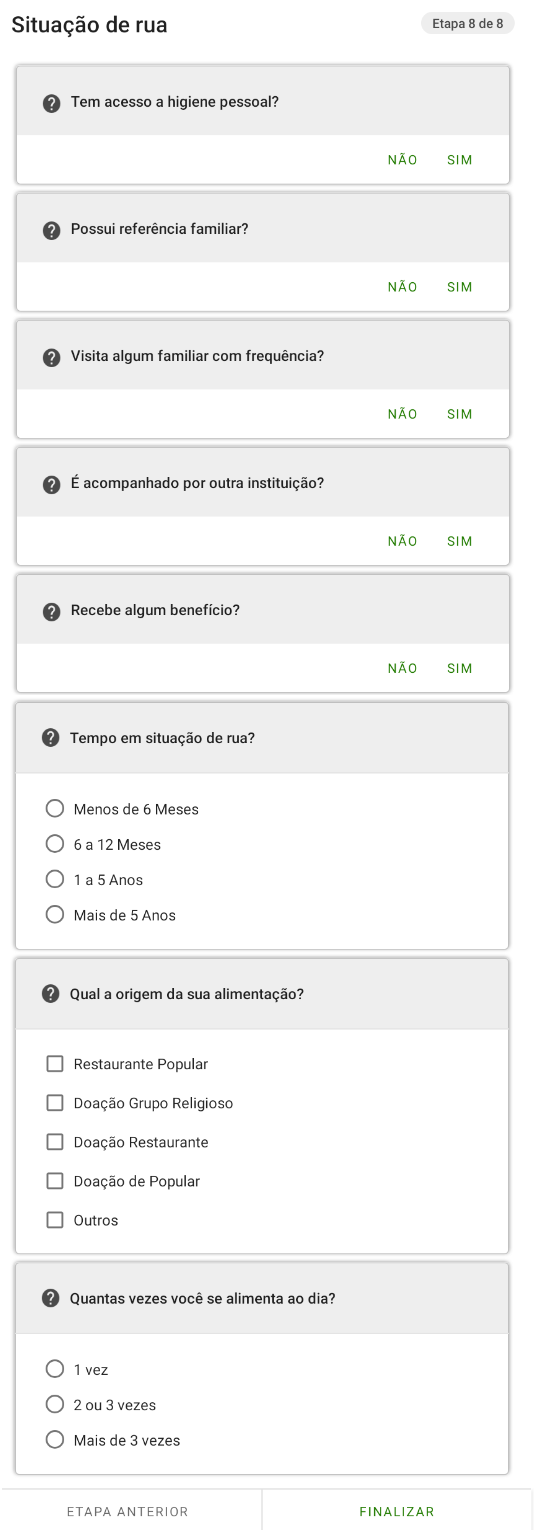The height and width of the screenshot is (1539, 534).
Task: Click the FINALIZAR button
Action: click(397, 1512)
